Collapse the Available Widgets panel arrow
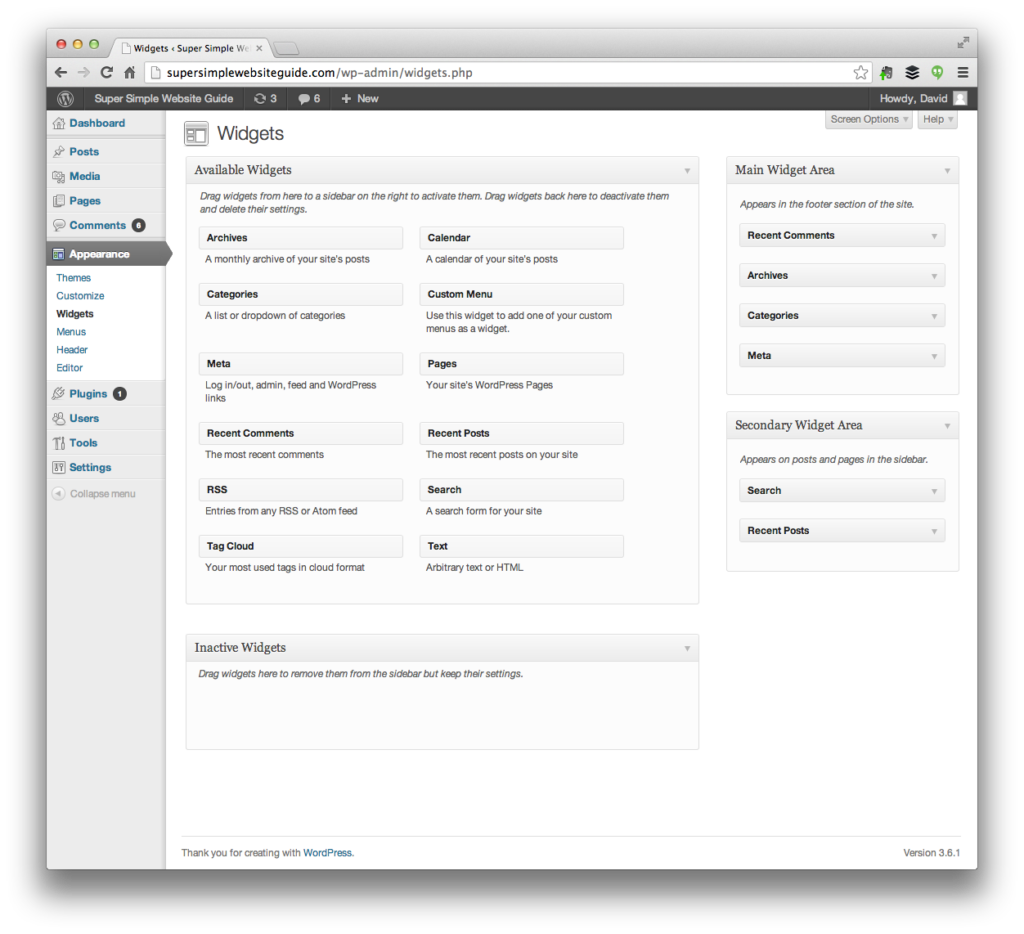This screenshot has width=1024, height=934. (687, 170)
